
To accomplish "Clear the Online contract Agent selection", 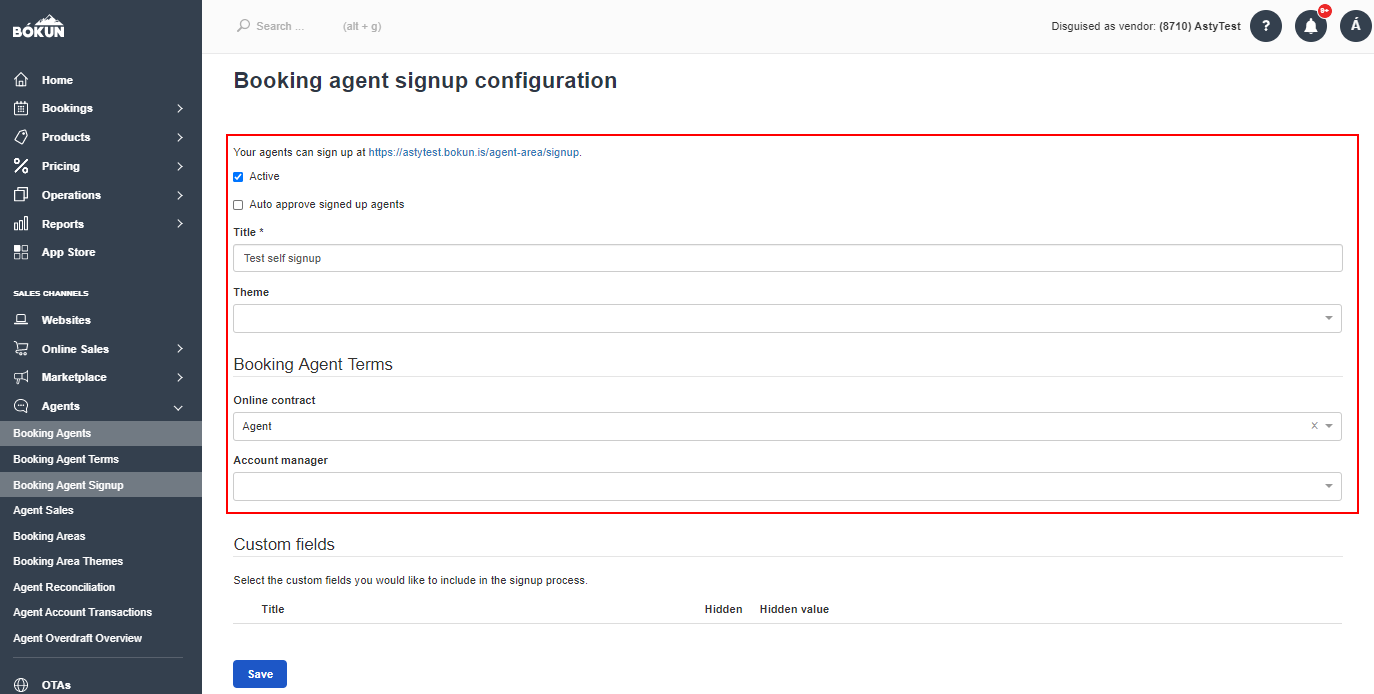I will 1314,426.
